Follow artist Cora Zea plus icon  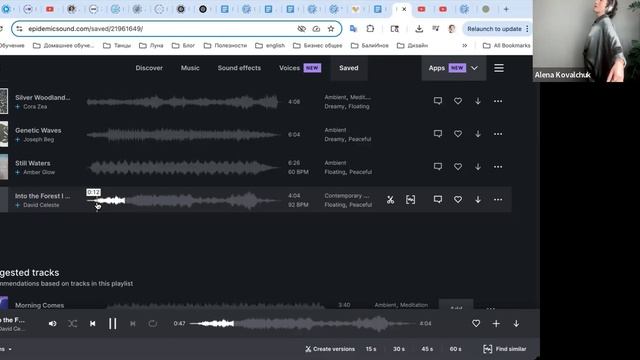point(18,107)
